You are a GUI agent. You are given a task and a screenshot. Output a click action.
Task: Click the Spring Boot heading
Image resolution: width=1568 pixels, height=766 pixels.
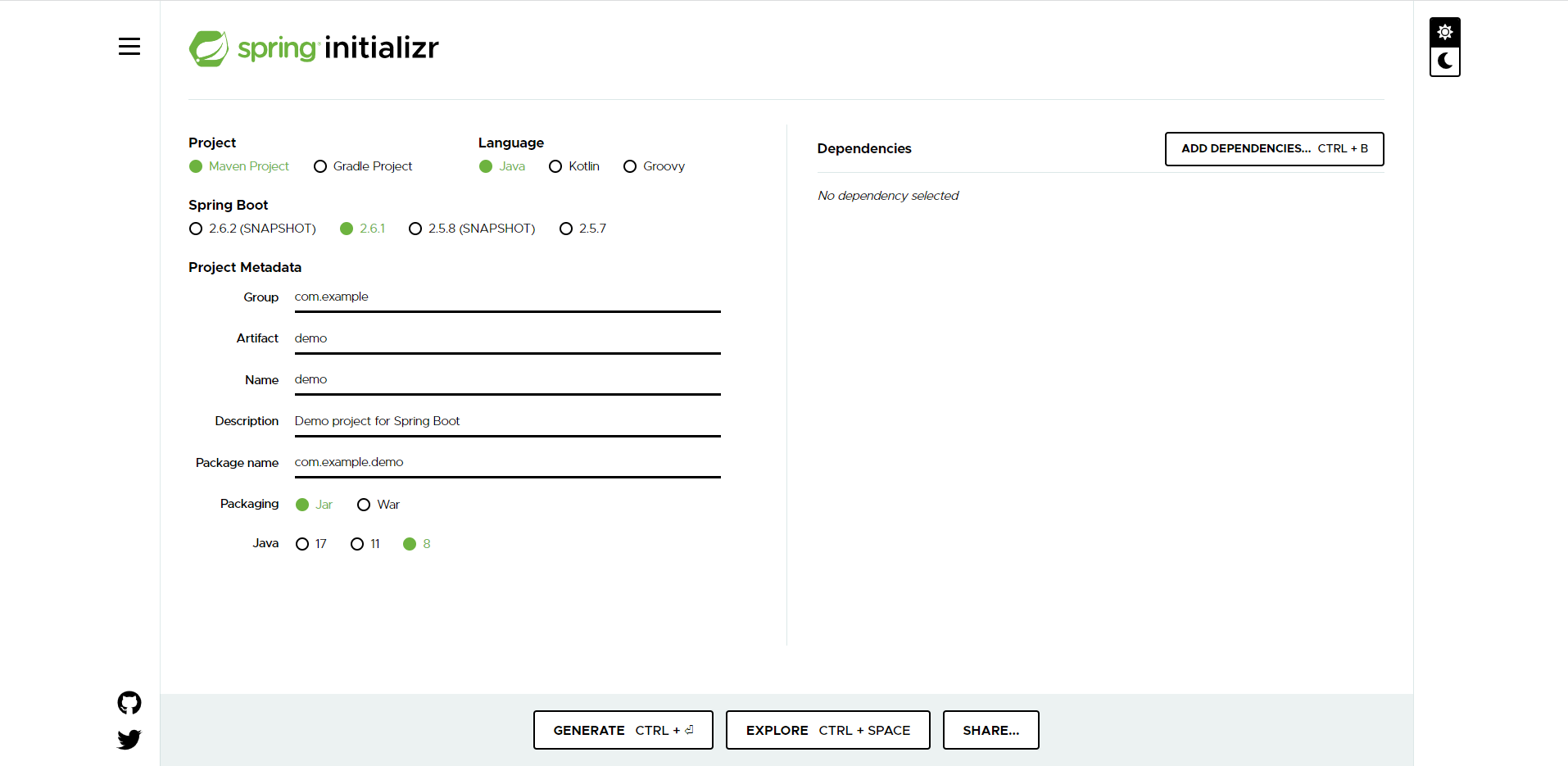(229, 205)
